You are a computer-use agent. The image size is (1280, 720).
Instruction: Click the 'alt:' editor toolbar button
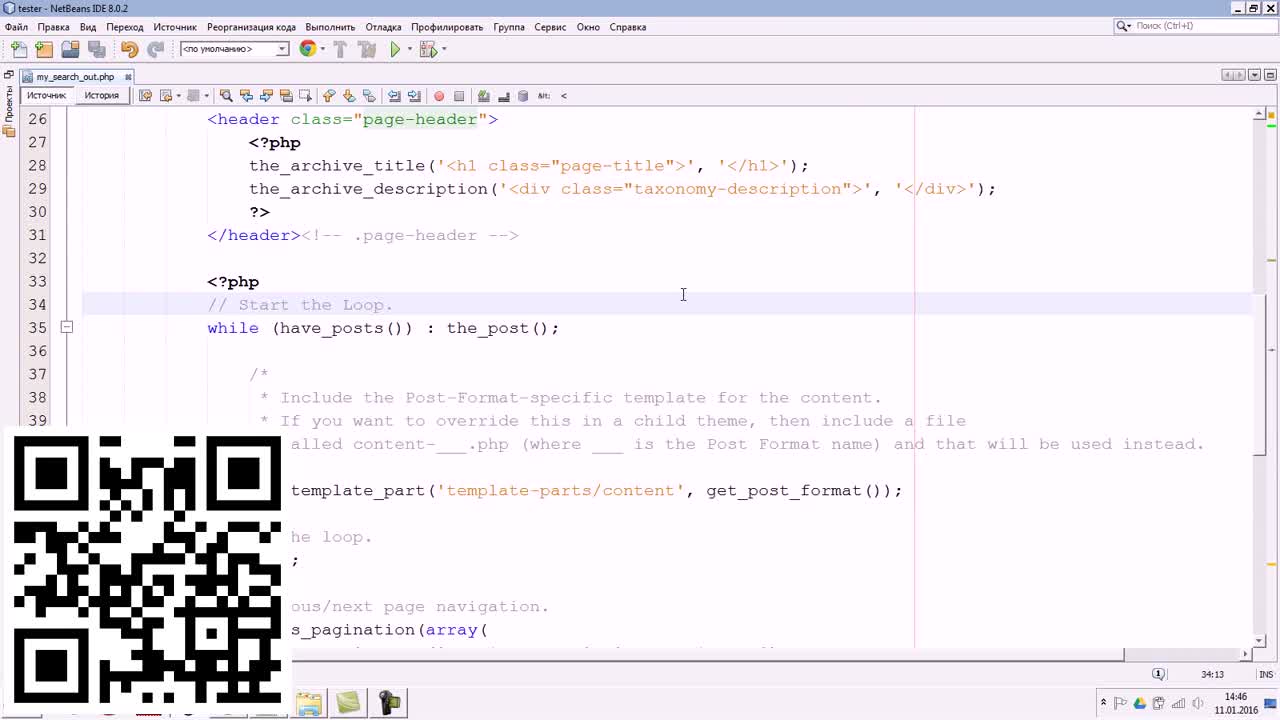pyautogui.click(x=544, y=96)
